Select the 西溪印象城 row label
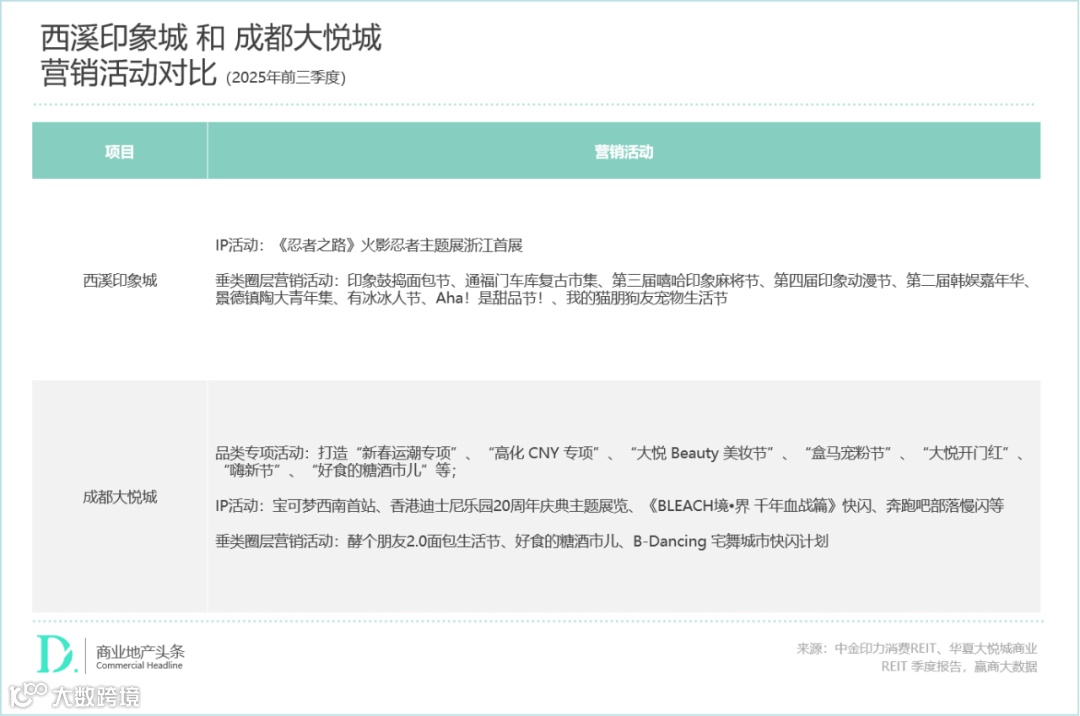This screenshot has height=716, width=1080. coord(120,280)
